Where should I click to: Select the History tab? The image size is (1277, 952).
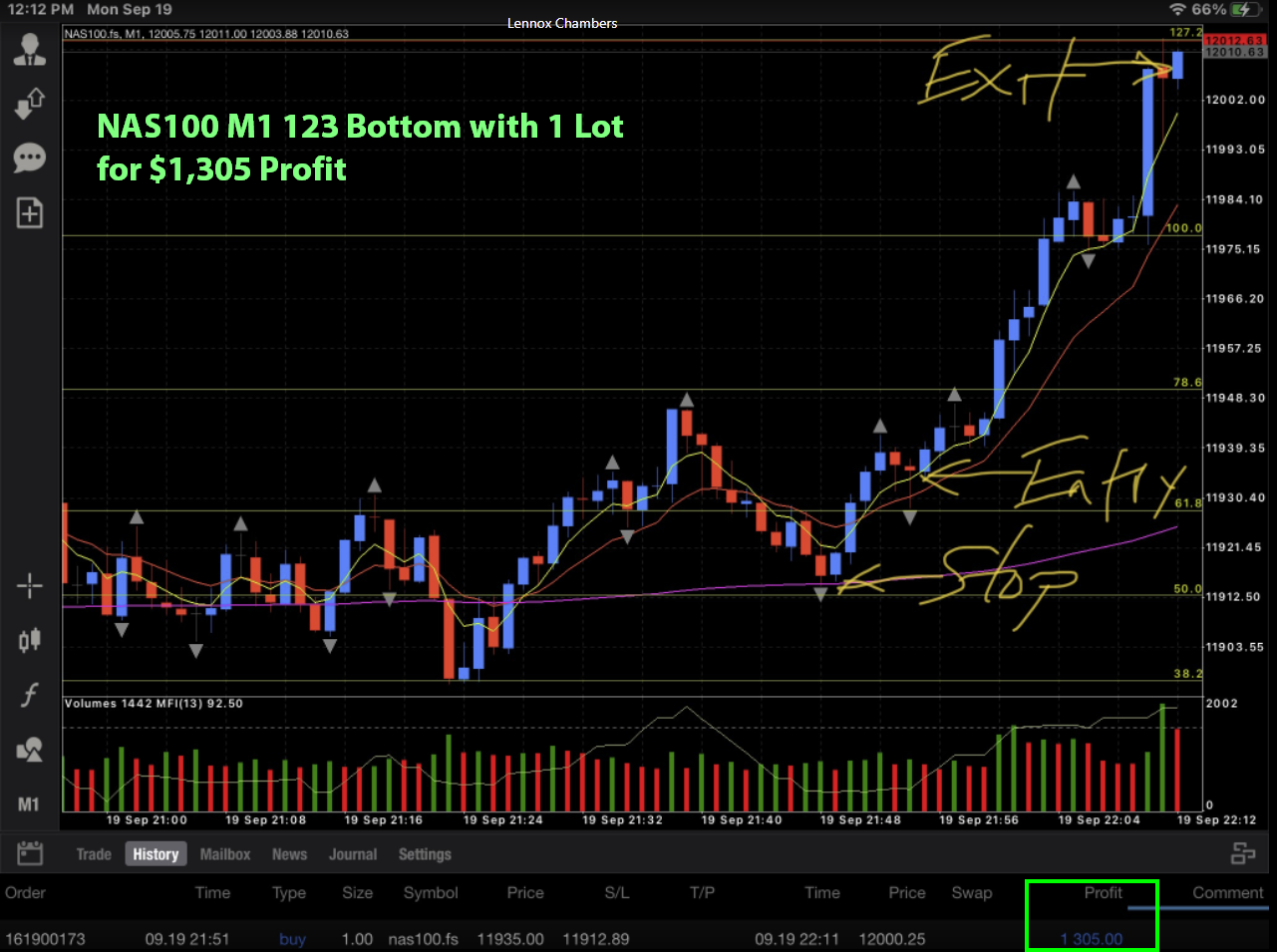[x=156, y=854]
